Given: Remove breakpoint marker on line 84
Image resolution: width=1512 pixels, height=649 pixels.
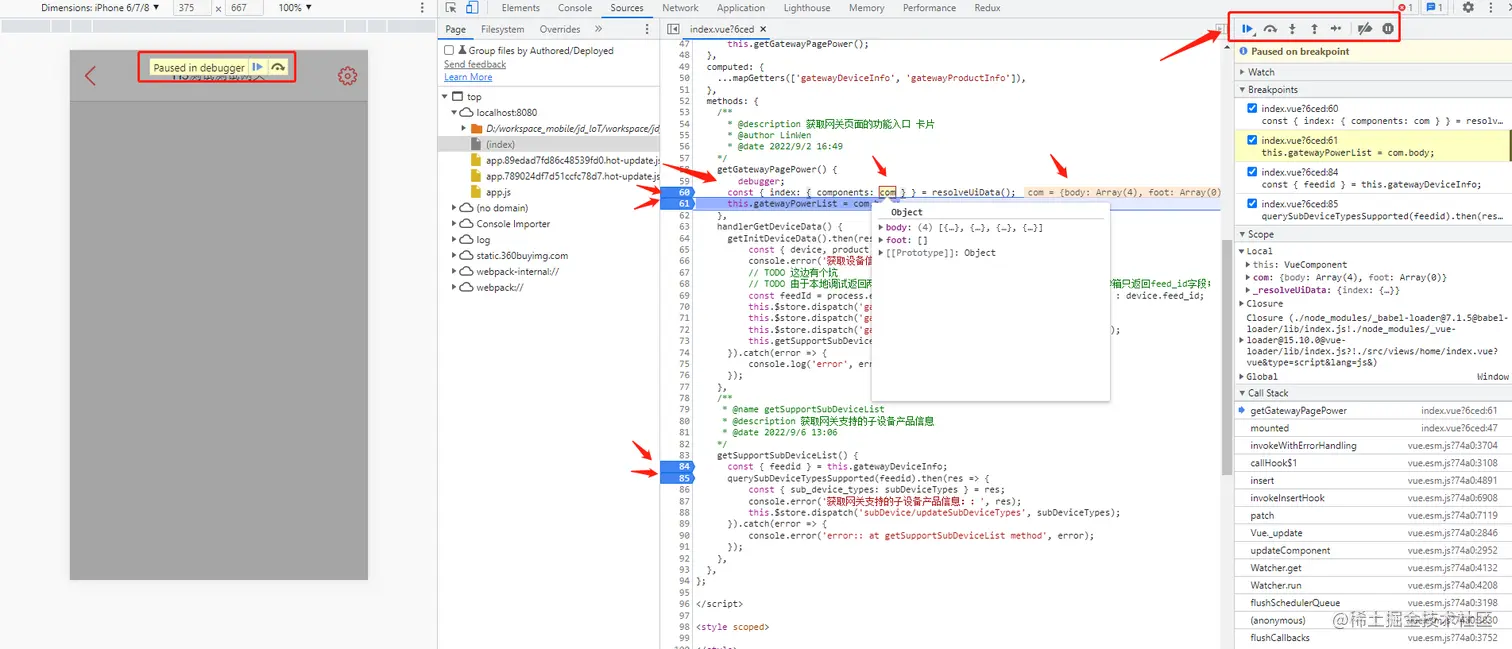Looking at the screenshot, I should tap(679, 466).
